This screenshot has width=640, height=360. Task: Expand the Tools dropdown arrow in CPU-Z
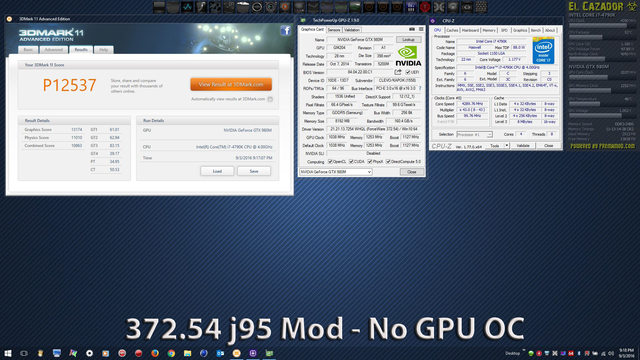click(x=507, y=145)
